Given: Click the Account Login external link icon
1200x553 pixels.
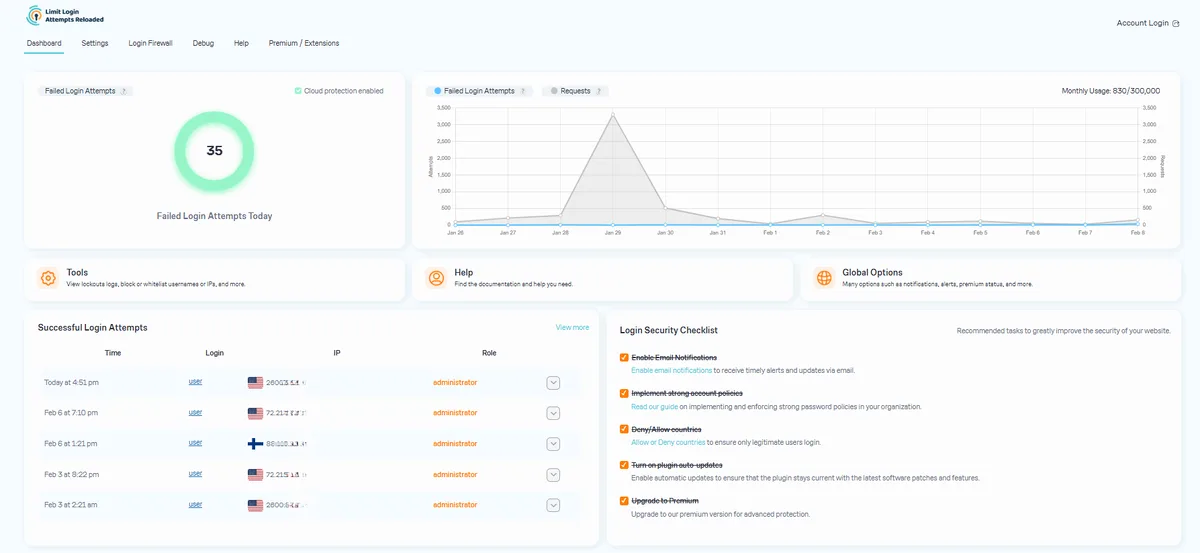Looking at the screenshot, I should point(1176,23).
